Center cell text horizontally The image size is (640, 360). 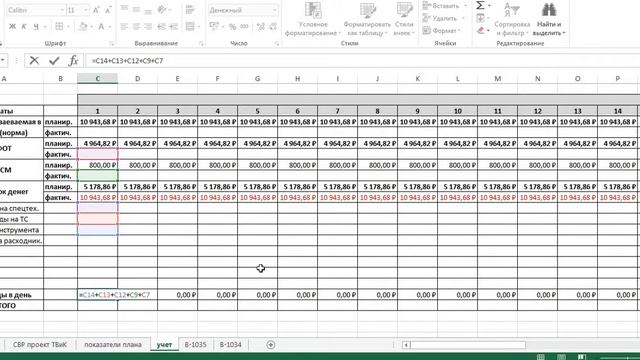coord(136,27)
